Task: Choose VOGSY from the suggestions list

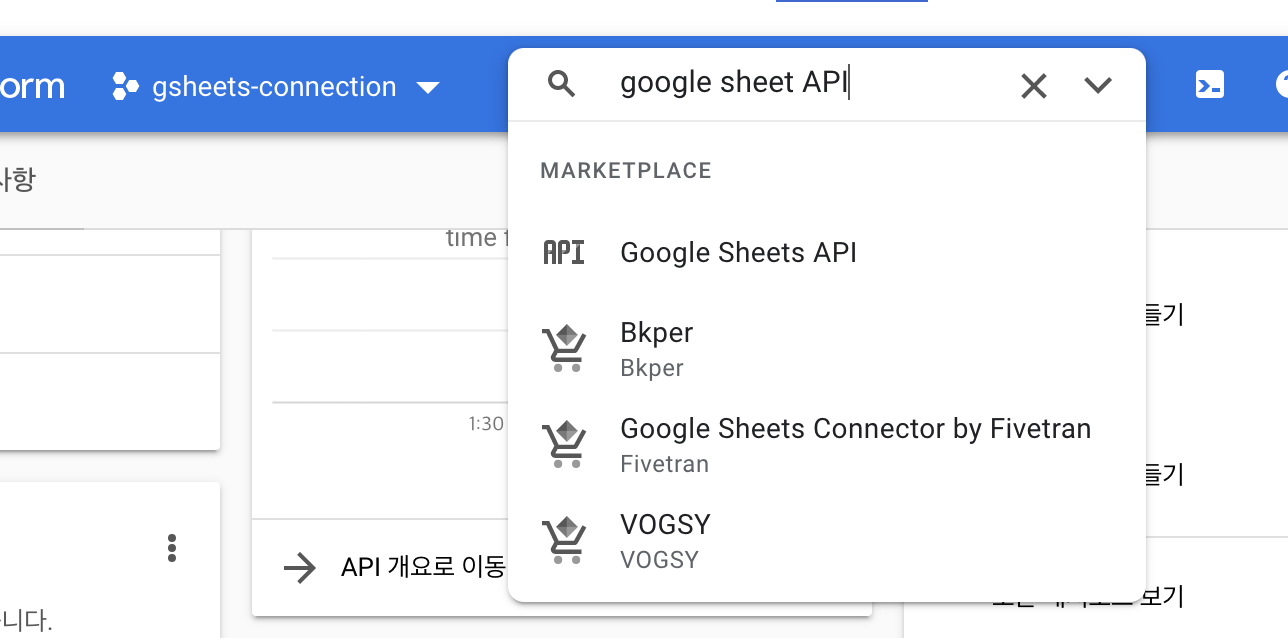Action: click(666, 524)
